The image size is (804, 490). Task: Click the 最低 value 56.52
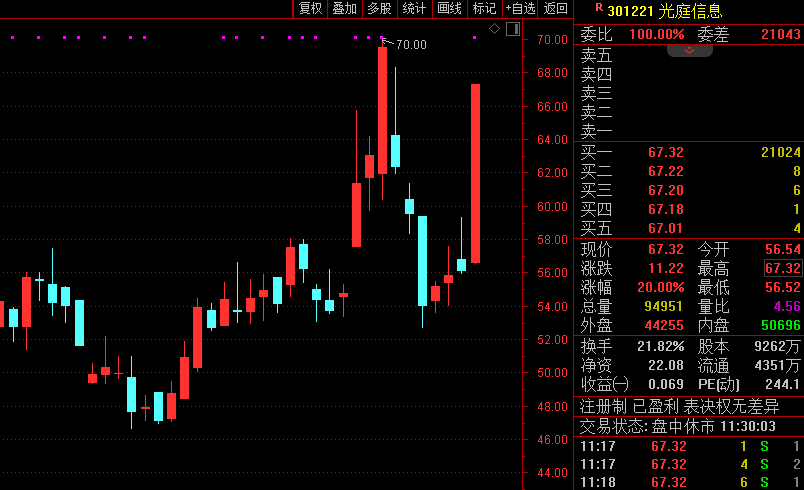point(782,287)
